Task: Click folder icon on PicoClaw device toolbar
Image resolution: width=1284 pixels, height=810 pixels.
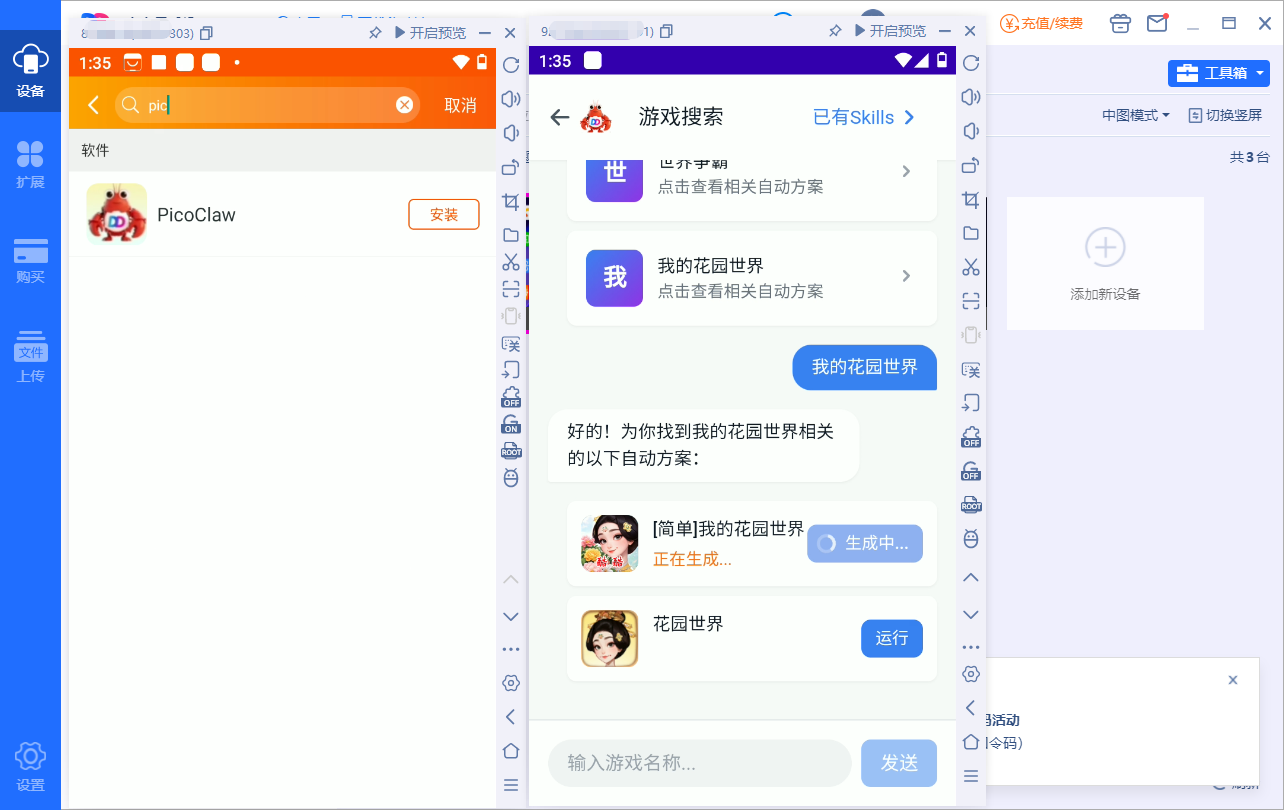Action: [511, 235]
